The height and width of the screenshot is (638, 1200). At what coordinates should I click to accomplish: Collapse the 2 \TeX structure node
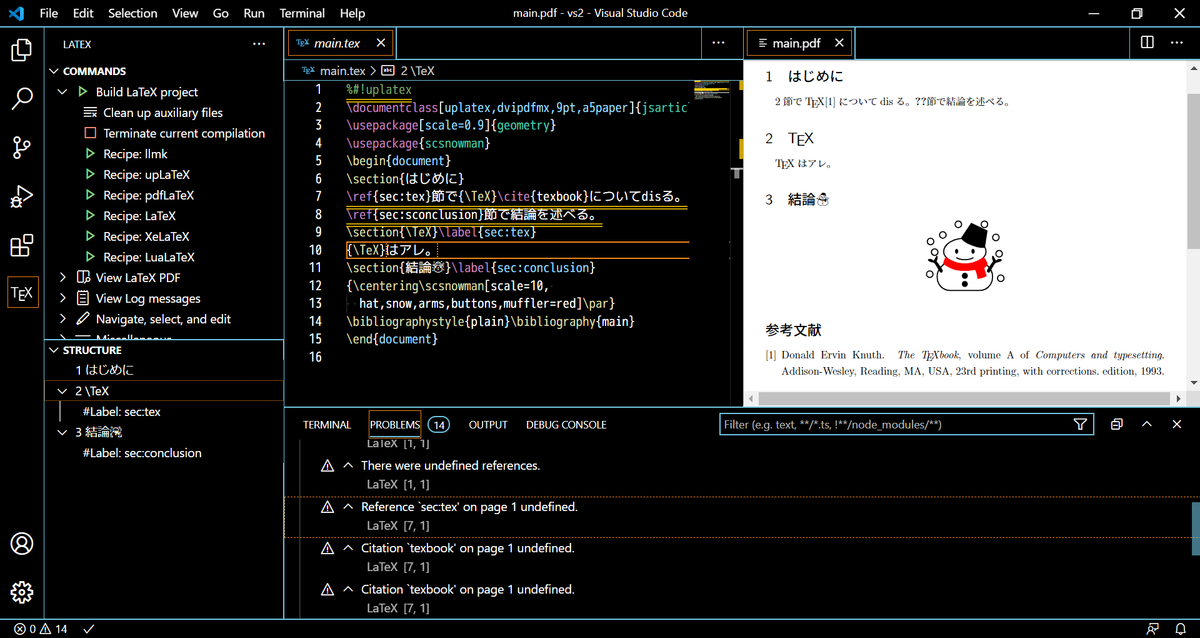point(63,391)
